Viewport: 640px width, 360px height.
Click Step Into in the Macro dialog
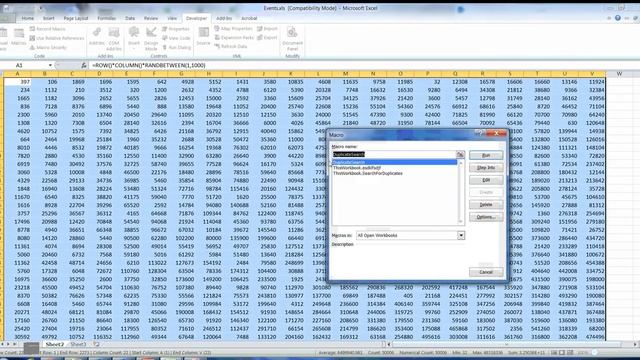click(486, 167)
